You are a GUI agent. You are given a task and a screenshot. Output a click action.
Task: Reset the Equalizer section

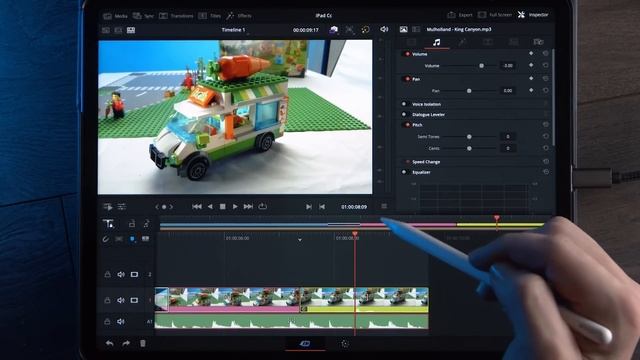pos(545,172)
